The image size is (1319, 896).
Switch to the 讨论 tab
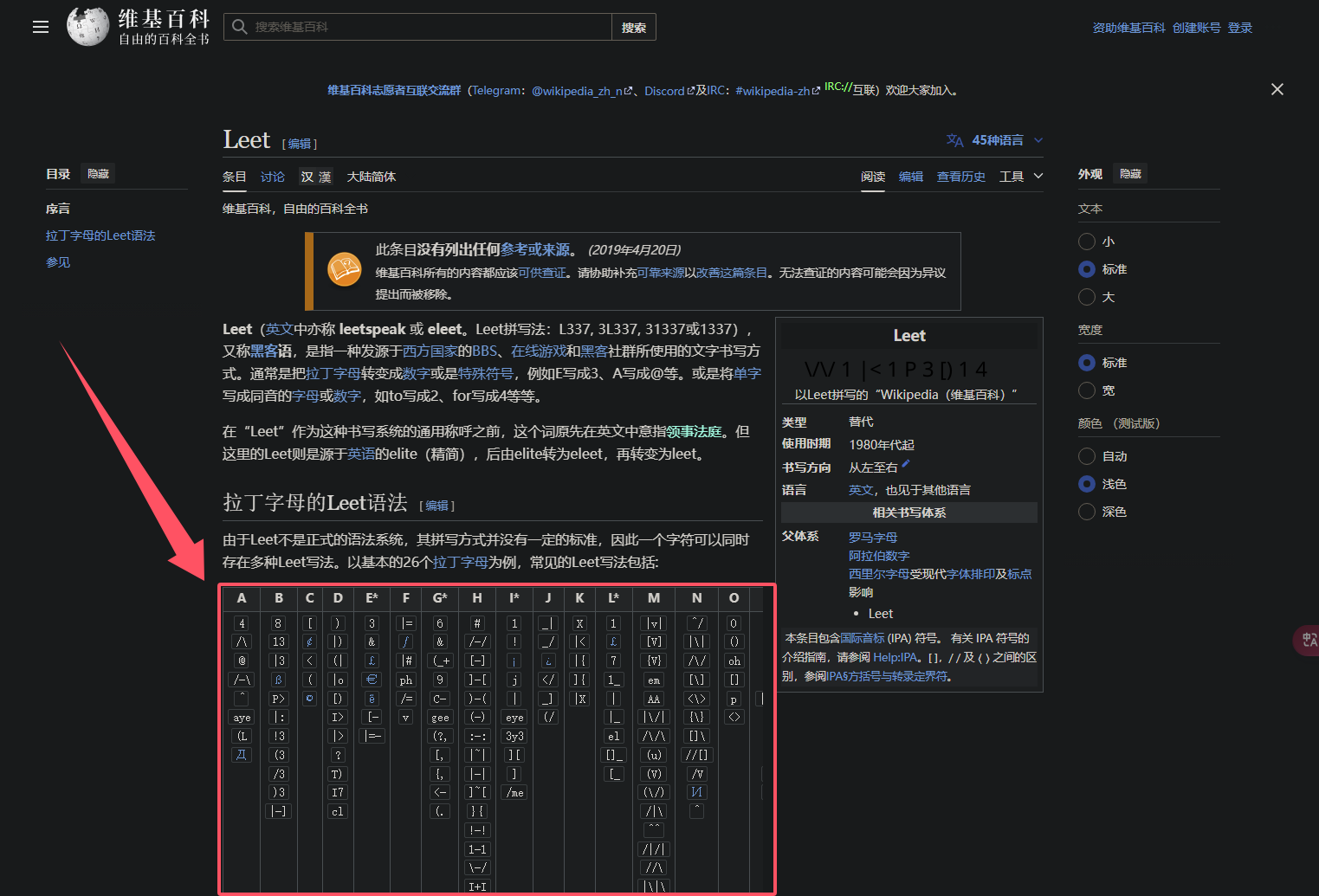(x=272, y=176)
